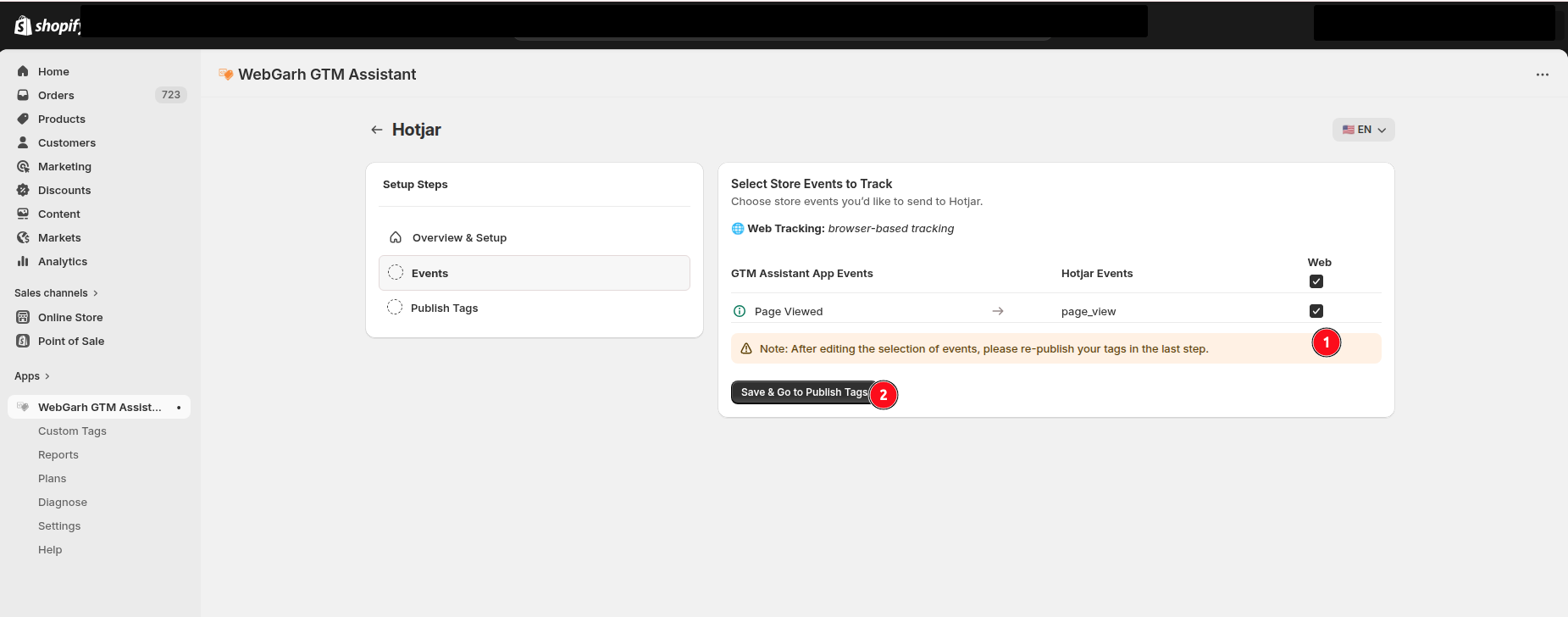Select the Overview & Setup step
Screen dimensions: 1568x617
click(x=535, y=237)
